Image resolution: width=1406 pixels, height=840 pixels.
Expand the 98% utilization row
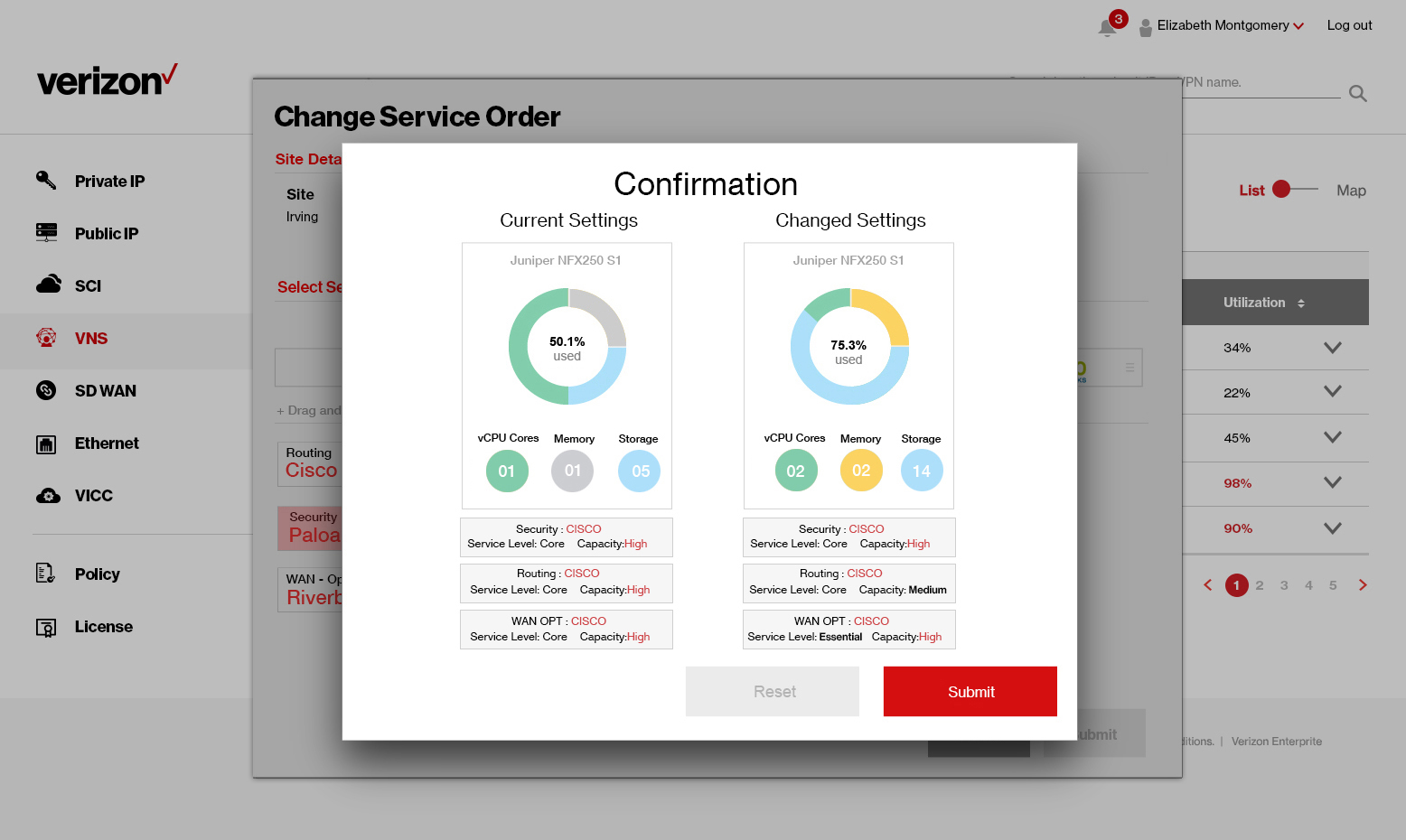[1332, 482]
